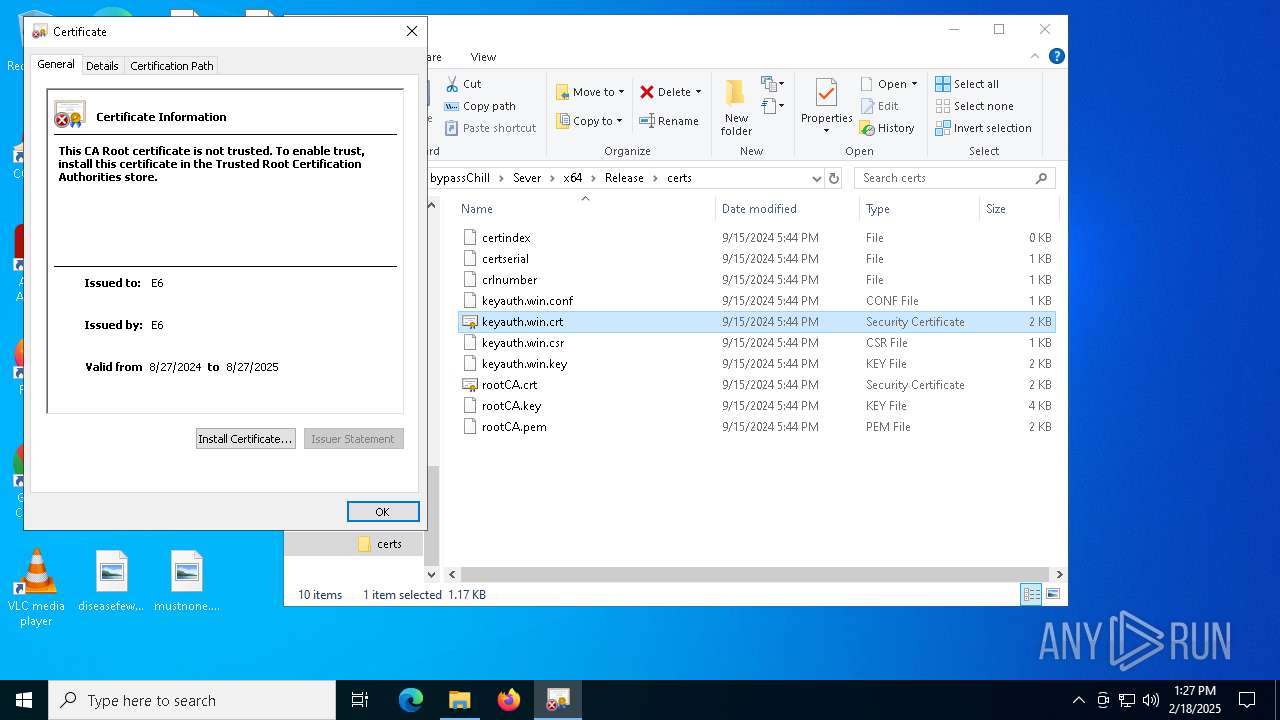The height and width of the screenshot is (720, 1280).
Task: Click Select all in ribbon
Action: pos(967,84)
